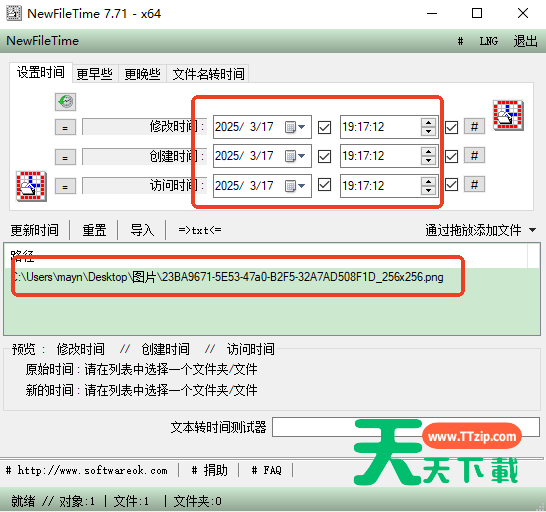Screen dimensions: 546x512
Task: Click the =>txt<= button
Action: tap(200, 230)
